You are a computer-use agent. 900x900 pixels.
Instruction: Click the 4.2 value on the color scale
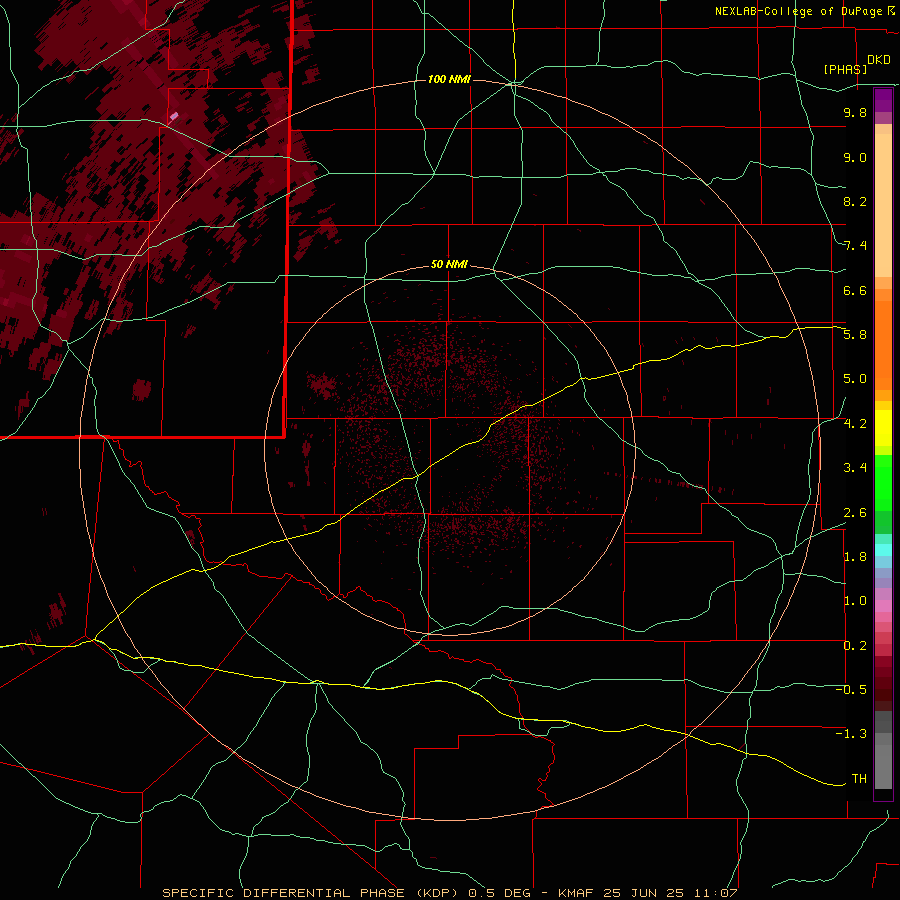click(855, 424)
